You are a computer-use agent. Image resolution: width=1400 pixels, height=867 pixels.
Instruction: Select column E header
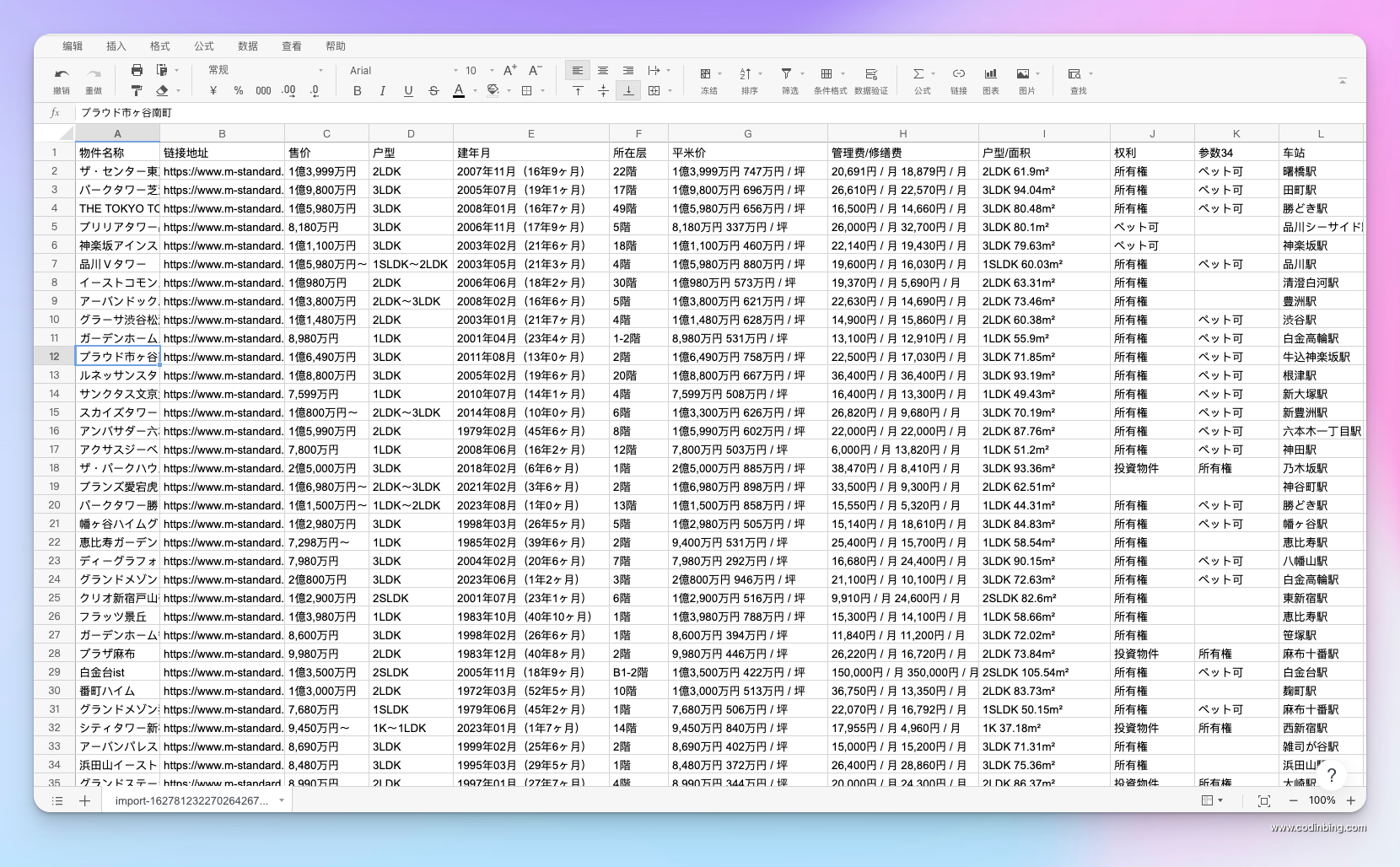click(x=531, y=133)
